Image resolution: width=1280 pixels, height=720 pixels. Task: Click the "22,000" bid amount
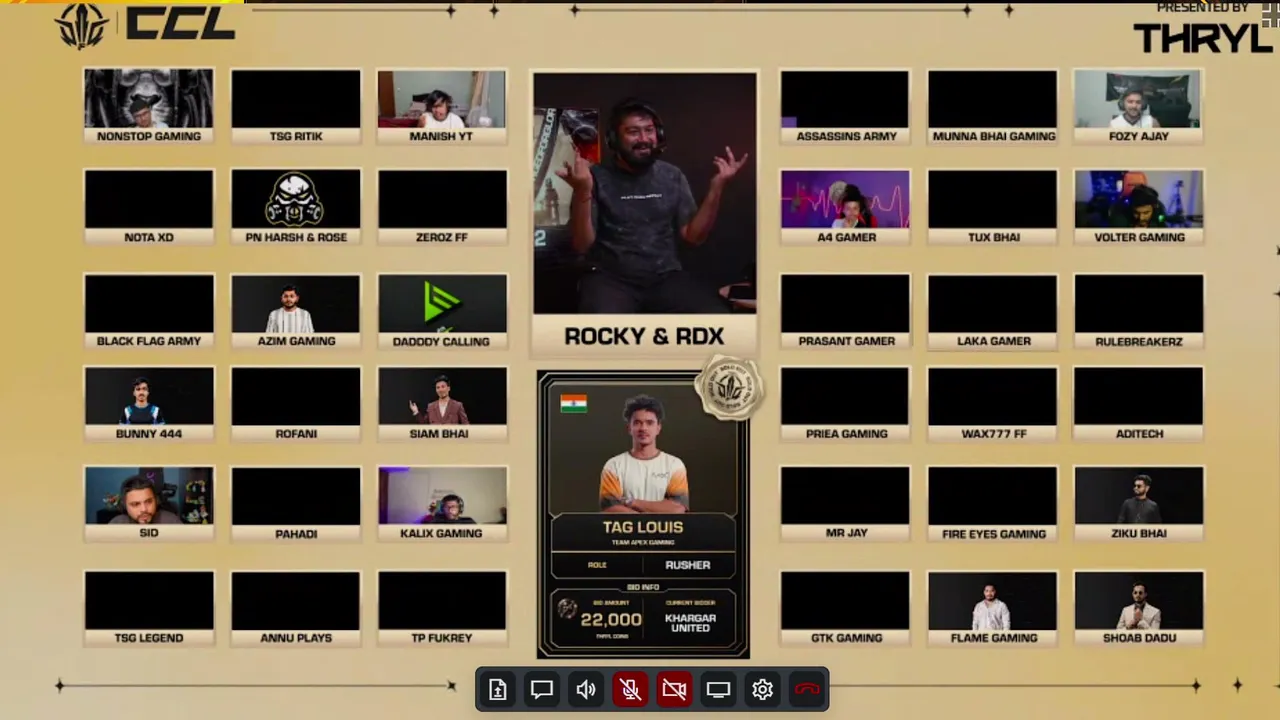pyautogui.click(x=610, y=620)
